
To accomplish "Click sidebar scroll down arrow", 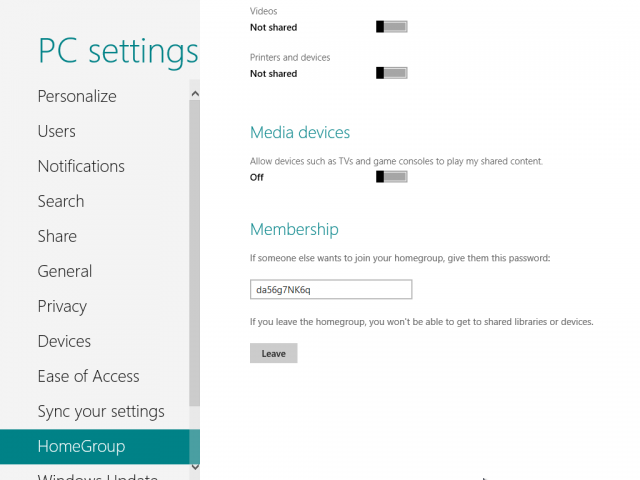I will pyautogui.click(x=195, y=467).
